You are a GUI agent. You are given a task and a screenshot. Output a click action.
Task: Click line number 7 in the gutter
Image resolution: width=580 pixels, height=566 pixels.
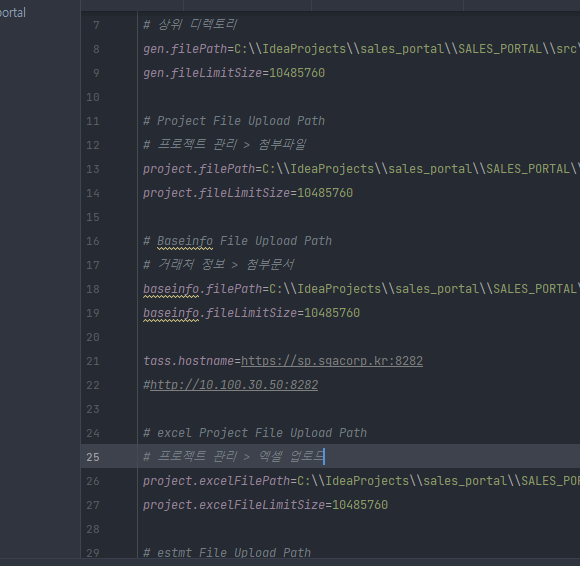[96, 26]
